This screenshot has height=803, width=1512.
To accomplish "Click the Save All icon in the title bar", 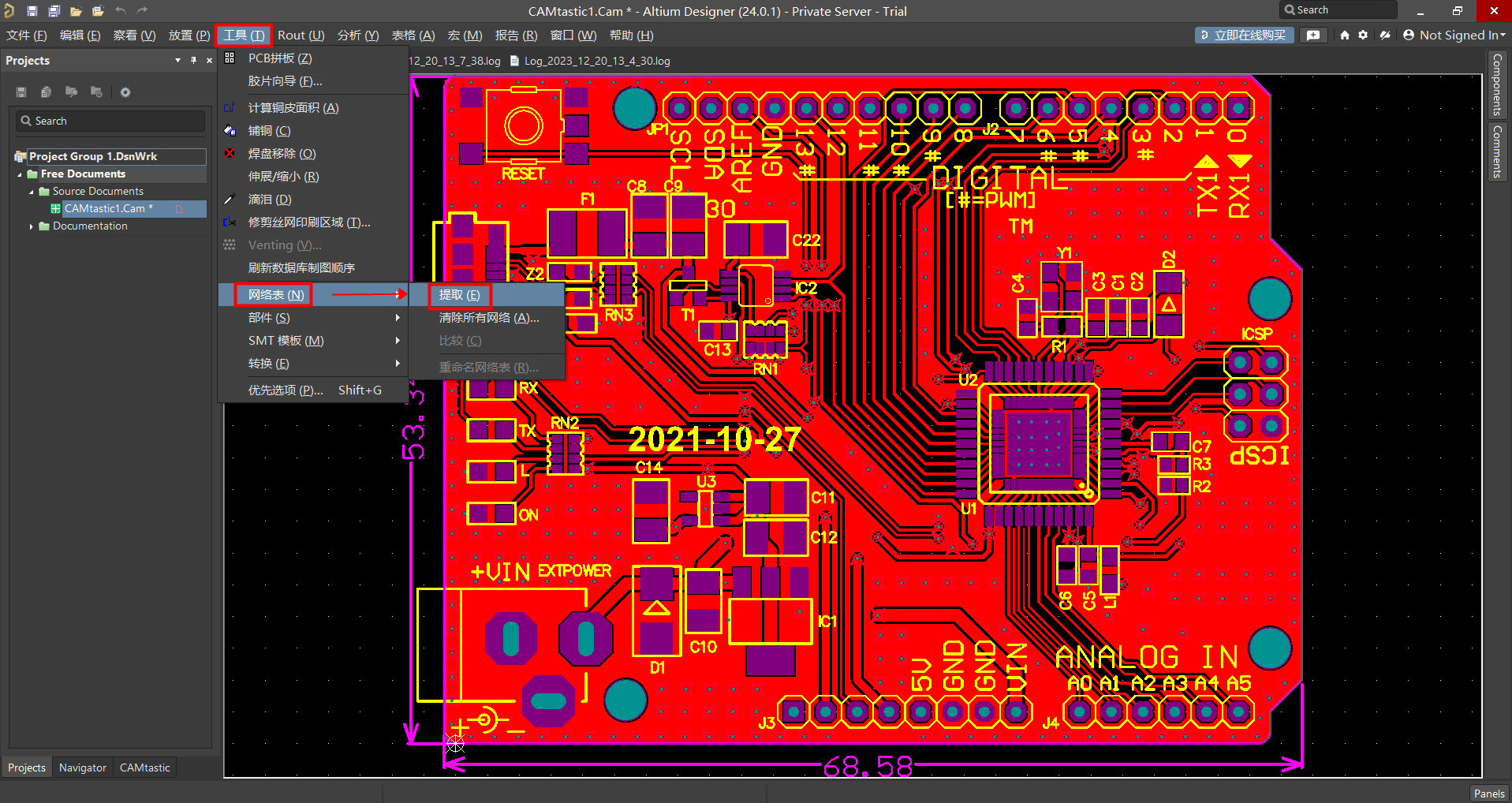I will (54, 11).
